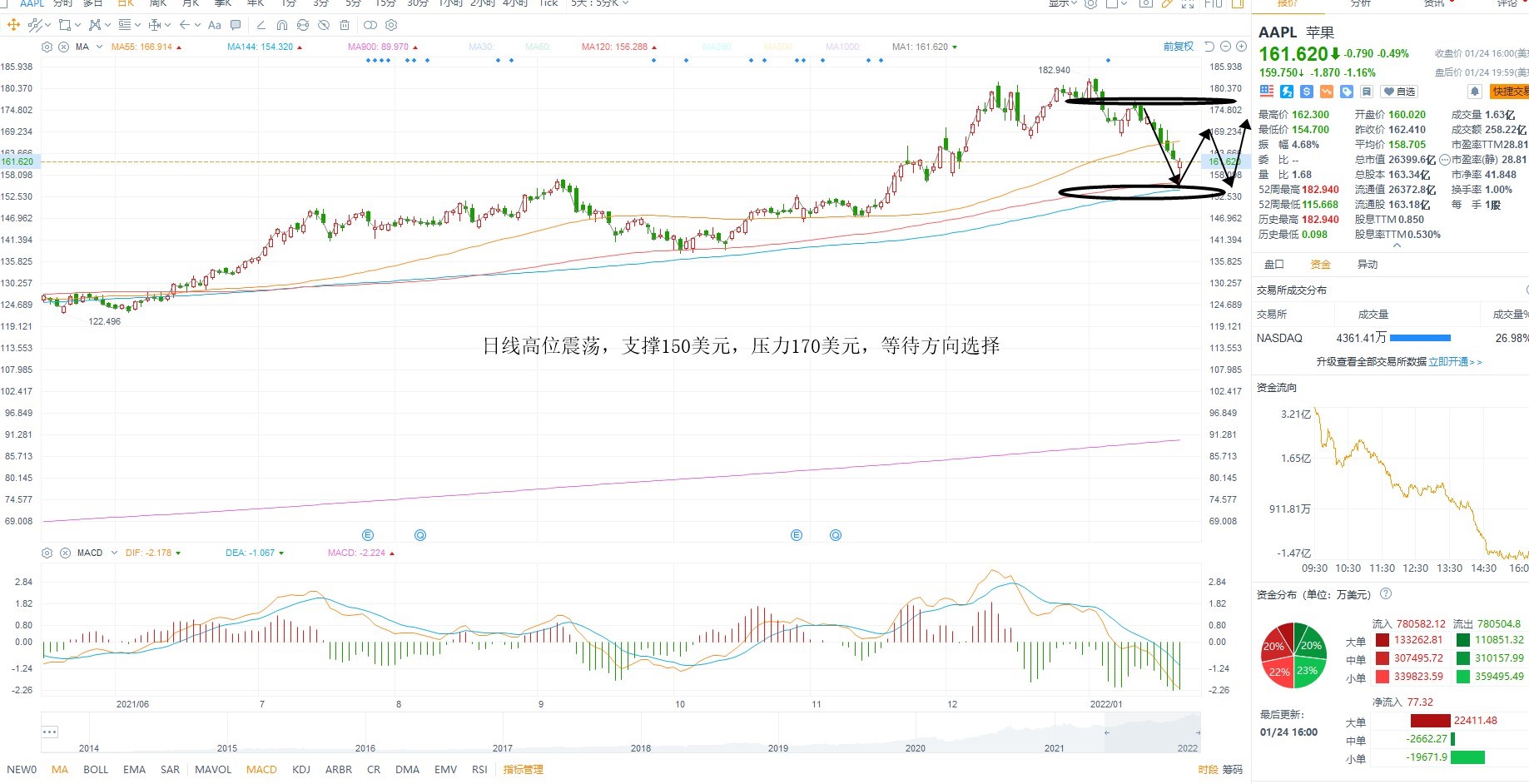Toggle hide all drawings icon

[324, 25]
